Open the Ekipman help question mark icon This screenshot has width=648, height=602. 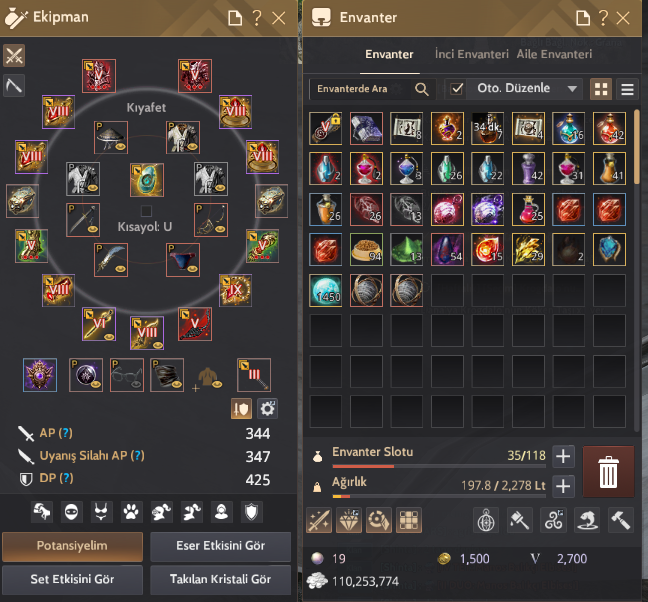tap(257, 18)
